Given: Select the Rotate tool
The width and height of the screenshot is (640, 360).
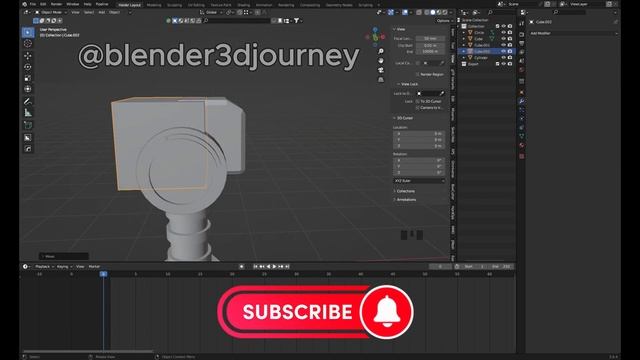Looking at the screenshot, I should click(28, 67).
